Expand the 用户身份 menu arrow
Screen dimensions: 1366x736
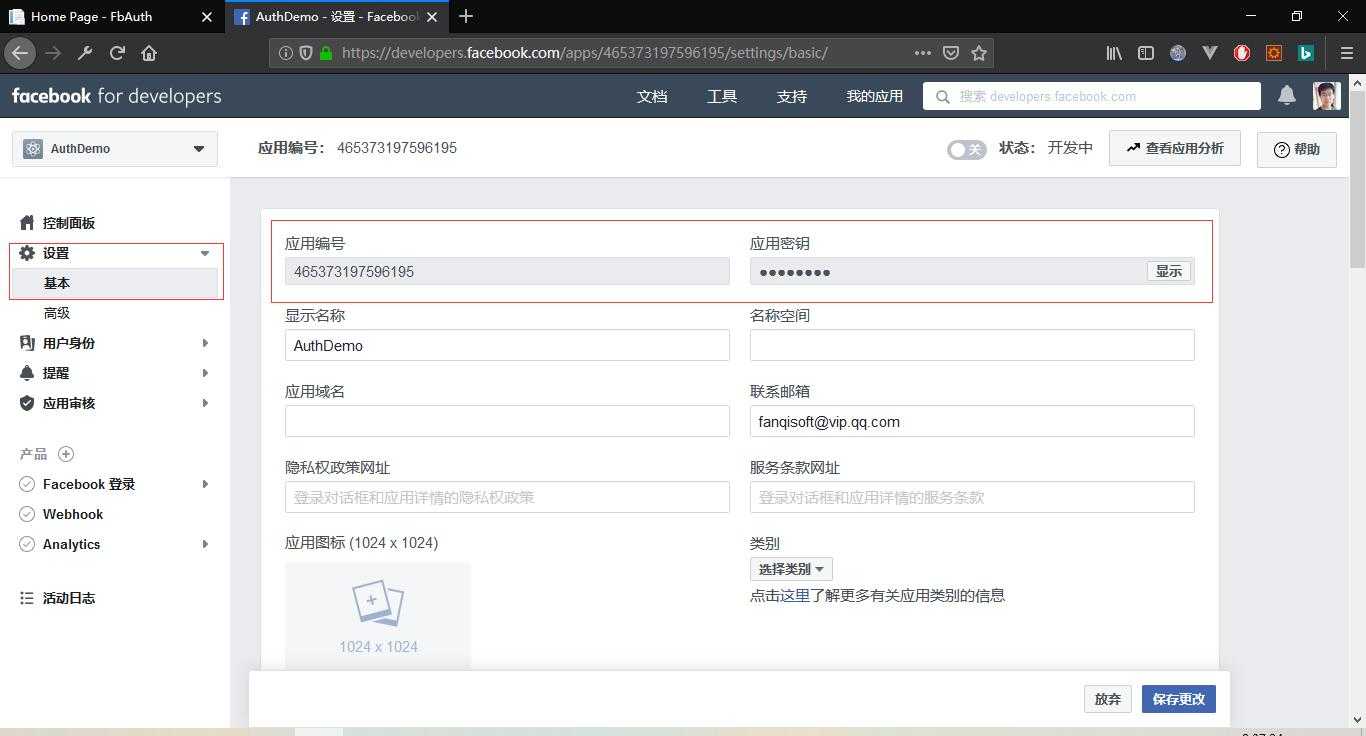tap(205, 343)
